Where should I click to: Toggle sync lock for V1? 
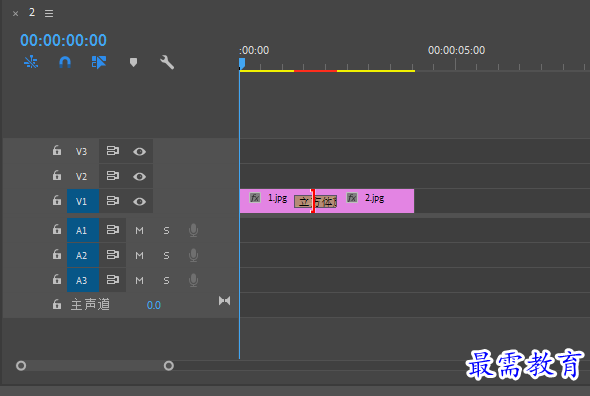pos(113,201)
